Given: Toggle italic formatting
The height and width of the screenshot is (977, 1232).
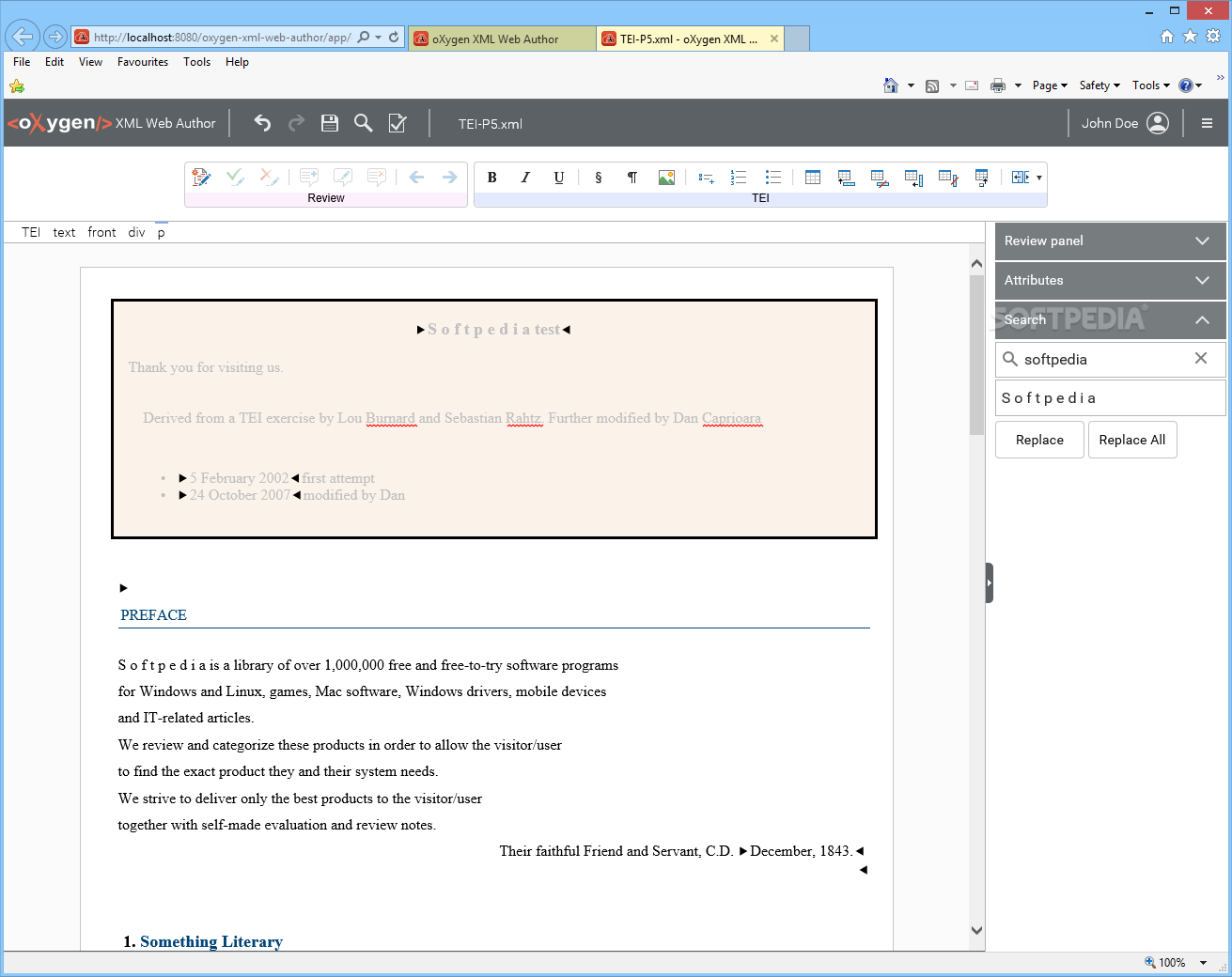Looking at the screenshot, I should (525, 178).
